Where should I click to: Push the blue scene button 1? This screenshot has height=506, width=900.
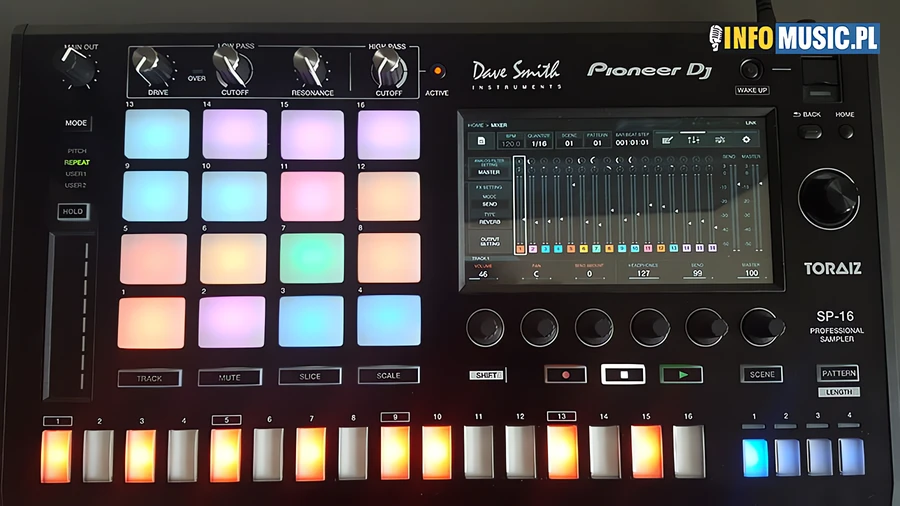click(x=754, y=457)
